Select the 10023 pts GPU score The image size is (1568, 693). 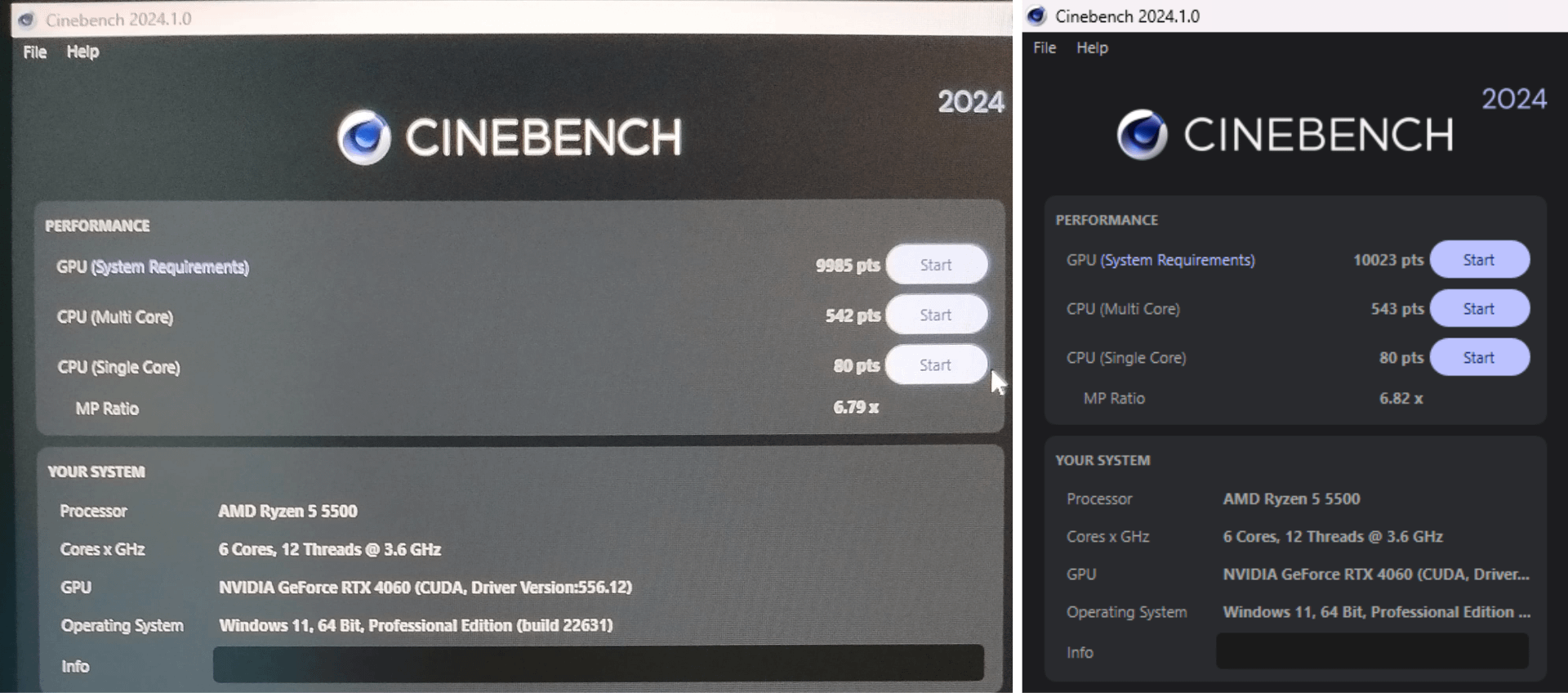click(x=1388, y=260)
